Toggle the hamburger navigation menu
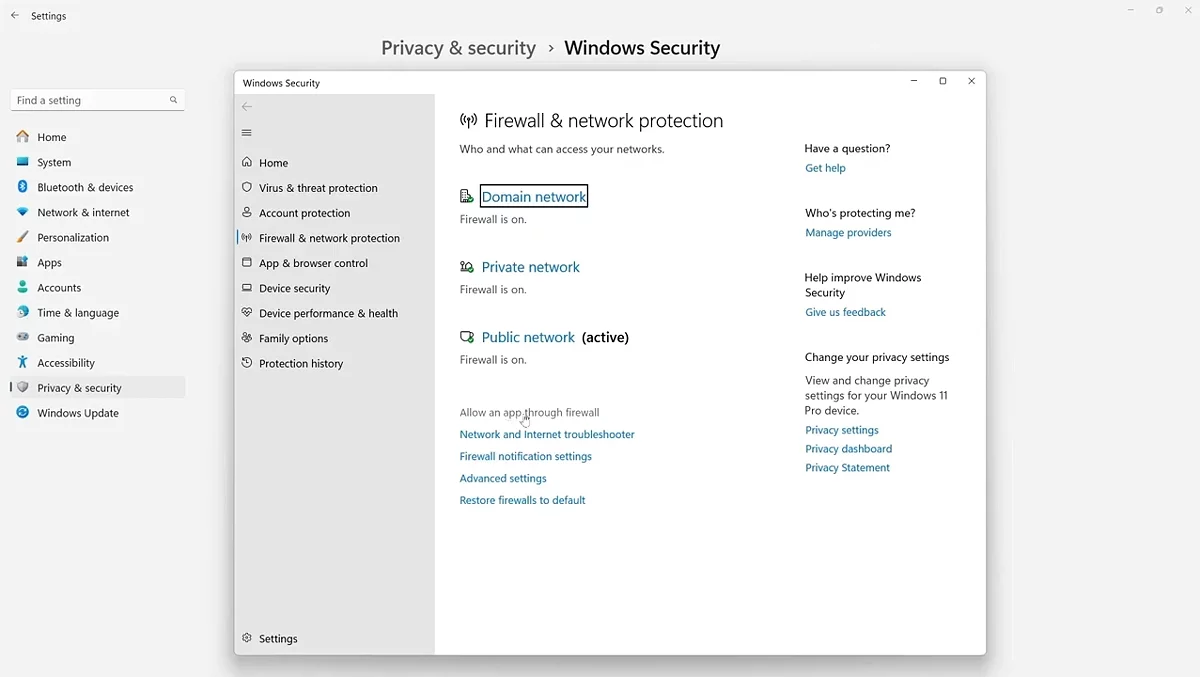Screen dimensions: 1200x677 click(247, 133)
